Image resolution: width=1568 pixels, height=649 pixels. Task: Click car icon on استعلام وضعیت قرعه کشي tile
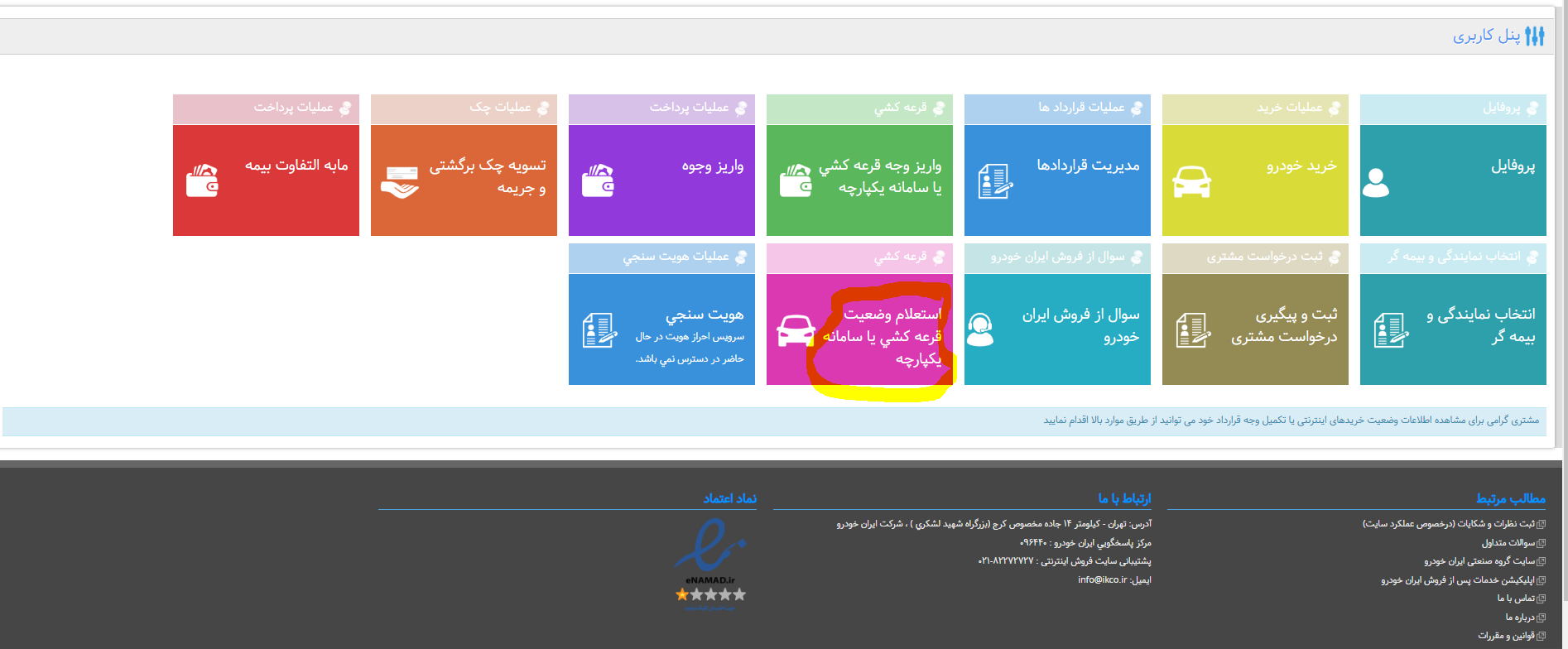pos(796,331)
